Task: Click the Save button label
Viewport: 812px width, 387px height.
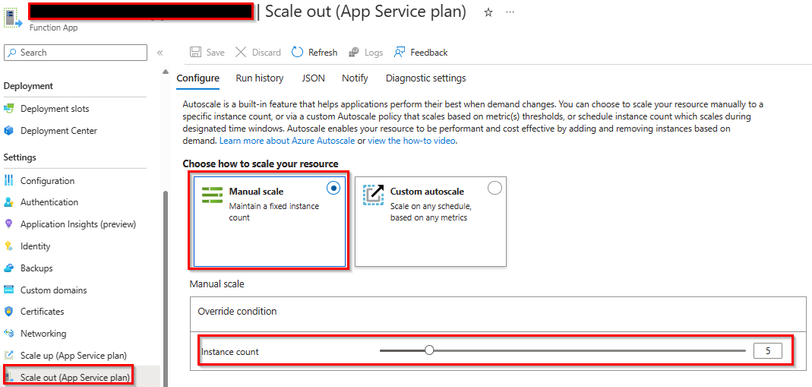Action: click(x=215, y=52)
